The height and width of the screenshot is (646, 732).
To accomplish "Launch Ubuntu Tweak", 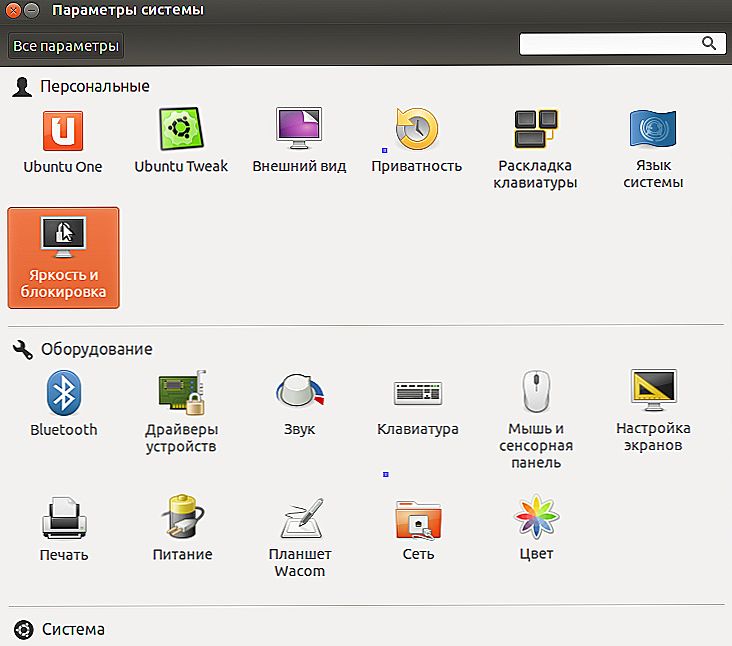I will (x=181, y=141).
